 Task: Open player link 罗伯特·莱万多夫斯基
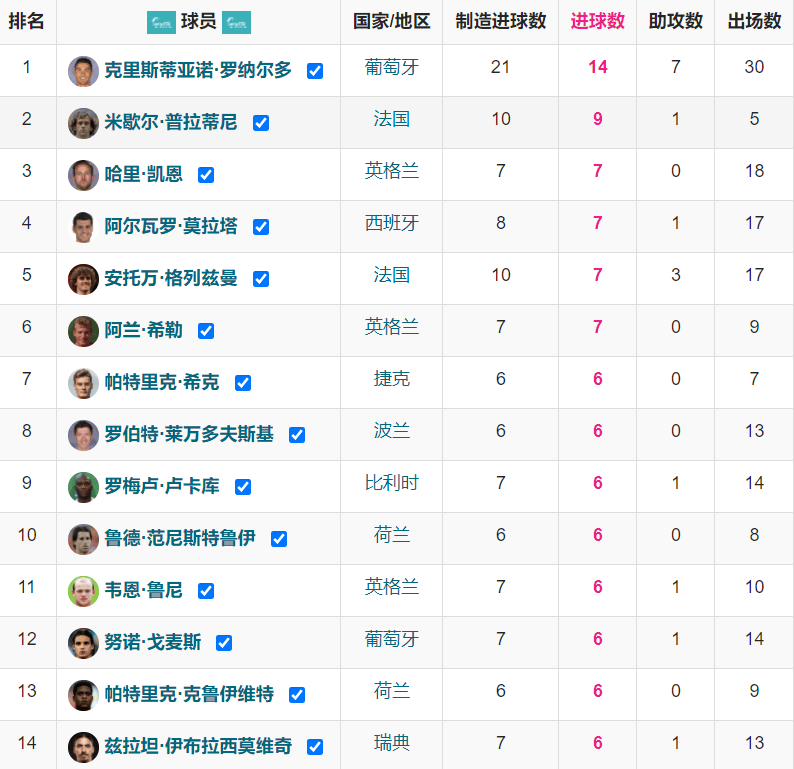point(189,434)
